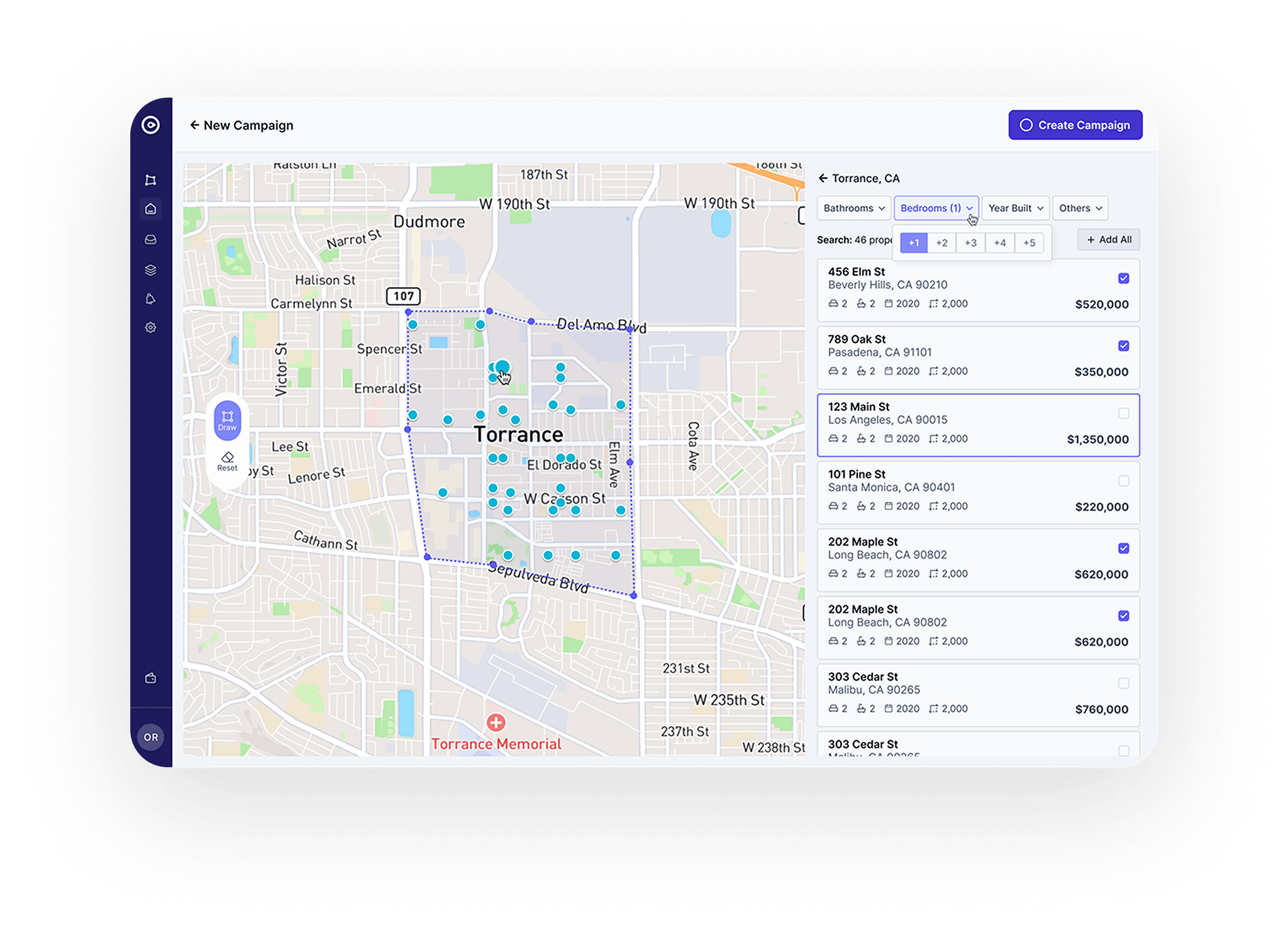Click the W Carson St label on map

[564, 499]
